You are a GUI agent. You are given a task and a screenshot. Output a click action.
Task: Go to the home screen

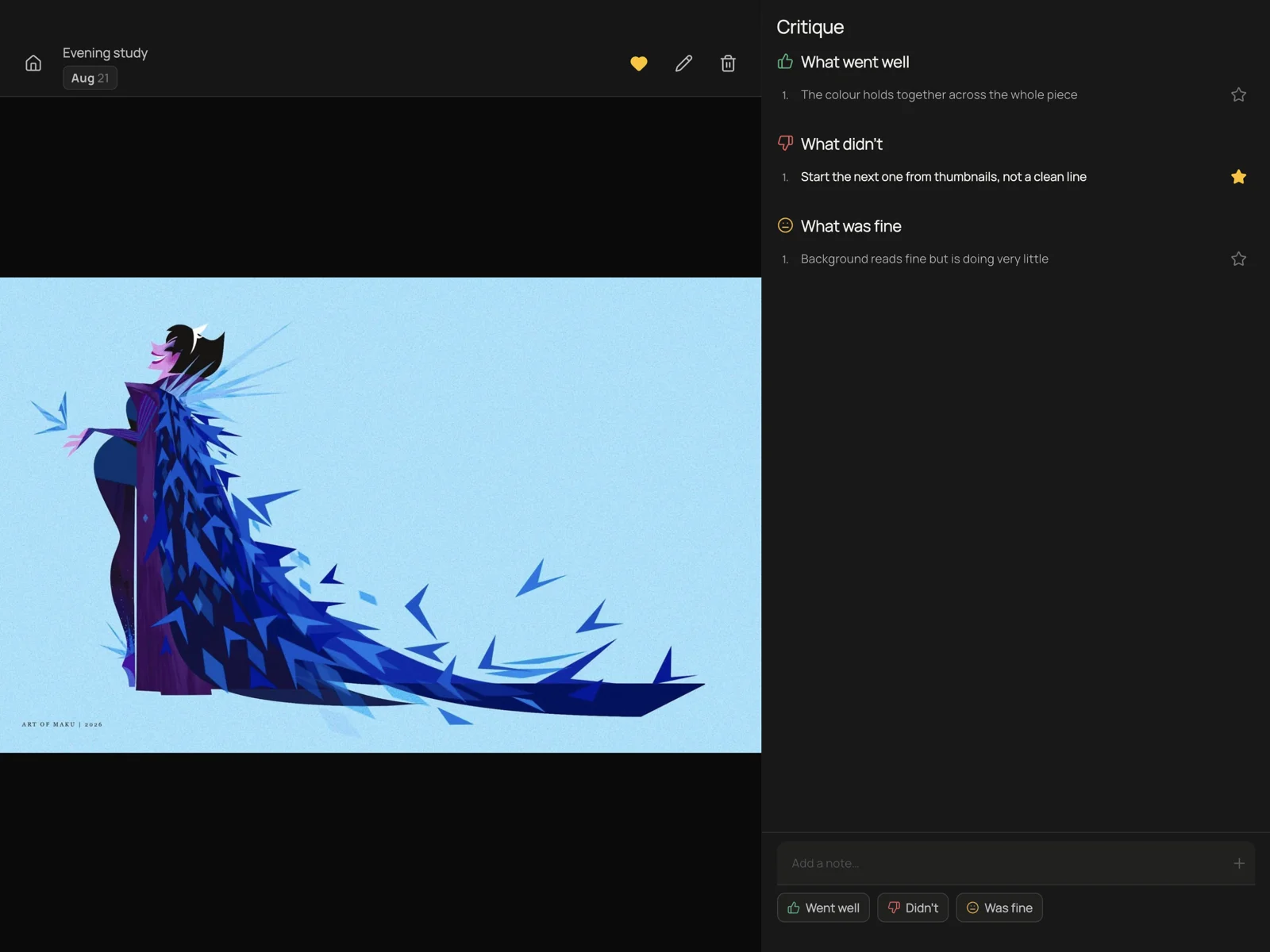click(33, 63)
